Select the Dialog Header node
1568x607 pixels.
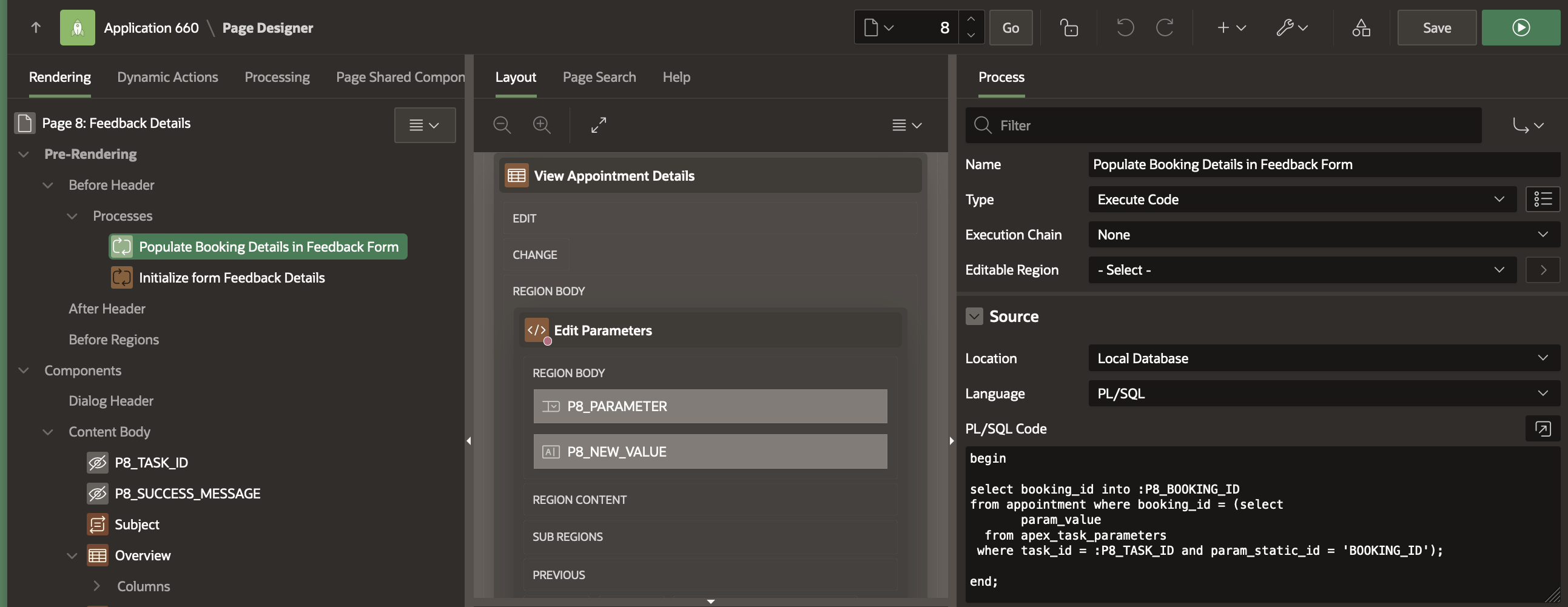tap(111, 401)
